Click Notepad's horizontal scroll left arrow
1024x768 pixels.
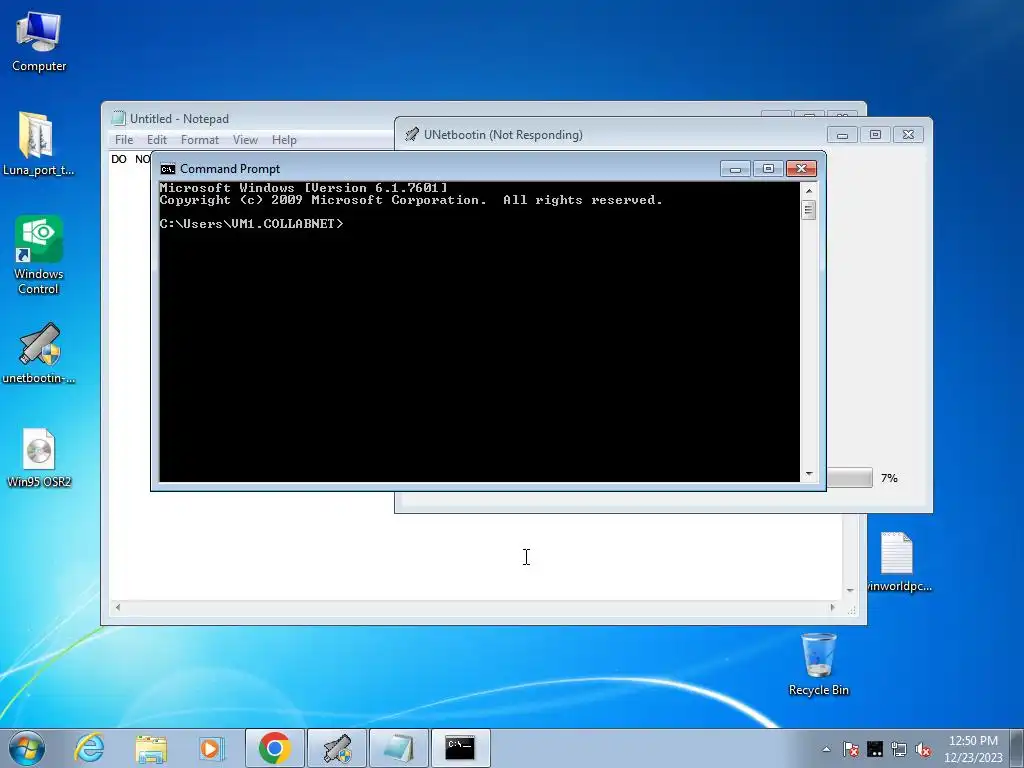pos(118,607)
